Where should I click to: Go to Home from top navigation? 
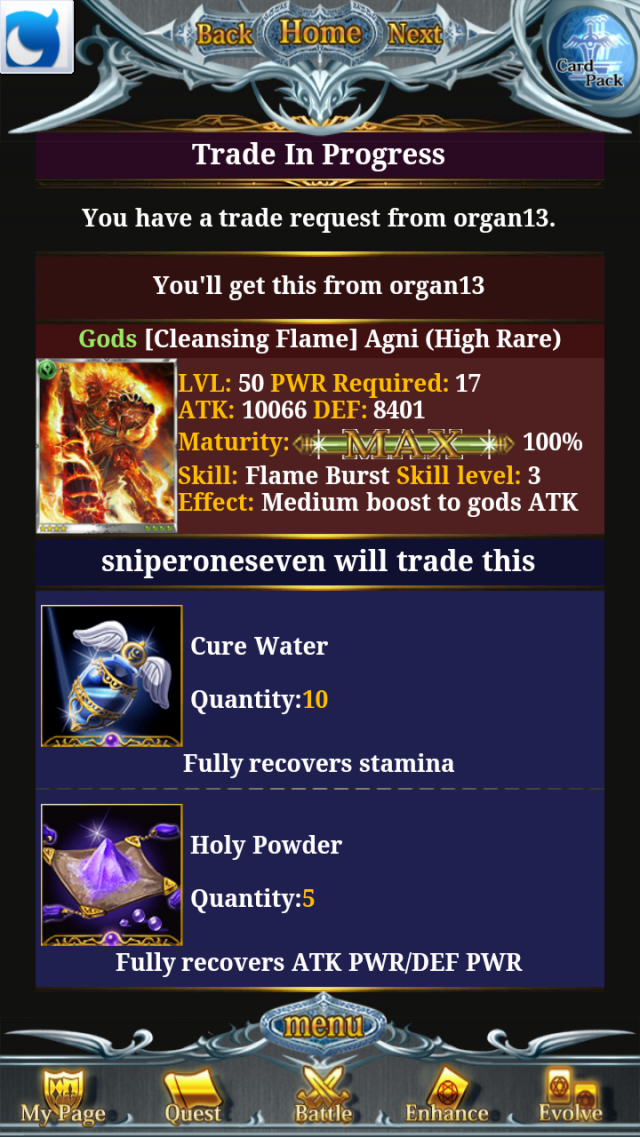point(320,32)
